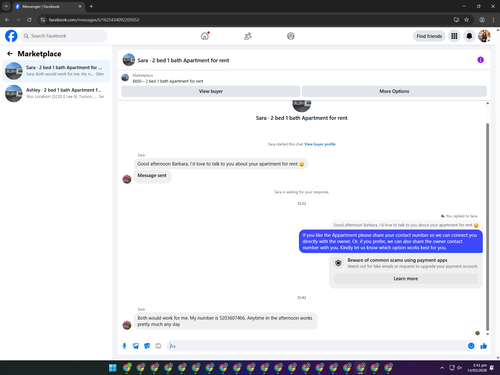Viewport: 500px width, 375px height.
Task: Click the chat vertical scrollbar
Action: 487,227
